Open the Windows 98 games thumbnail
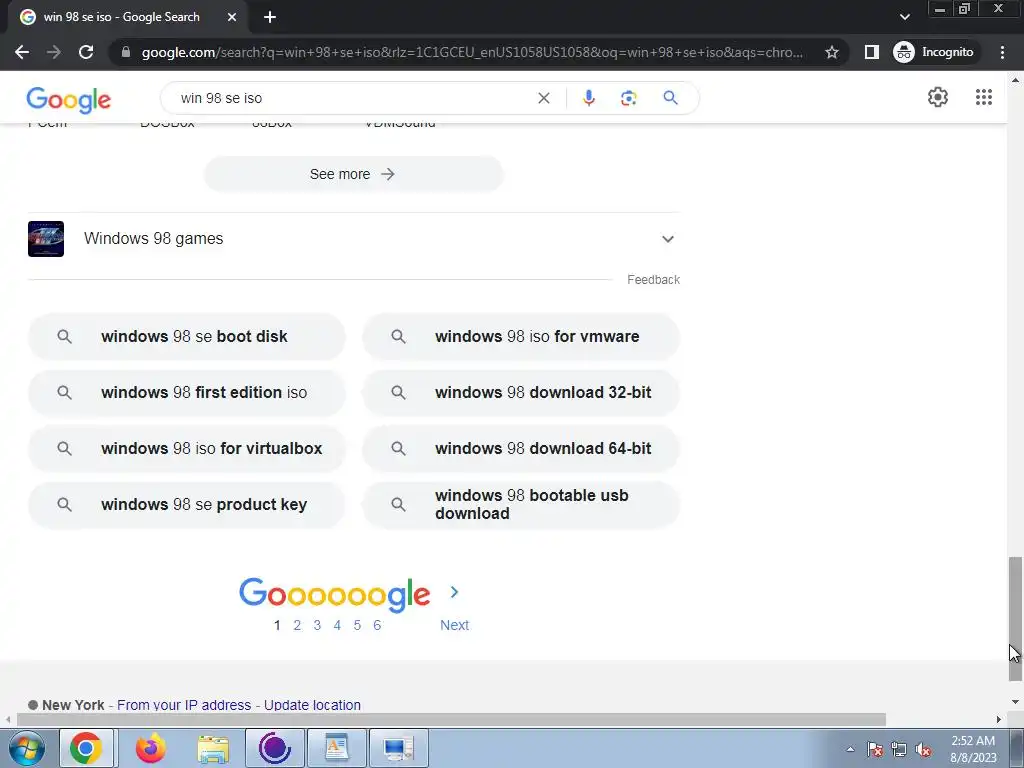 46,239
